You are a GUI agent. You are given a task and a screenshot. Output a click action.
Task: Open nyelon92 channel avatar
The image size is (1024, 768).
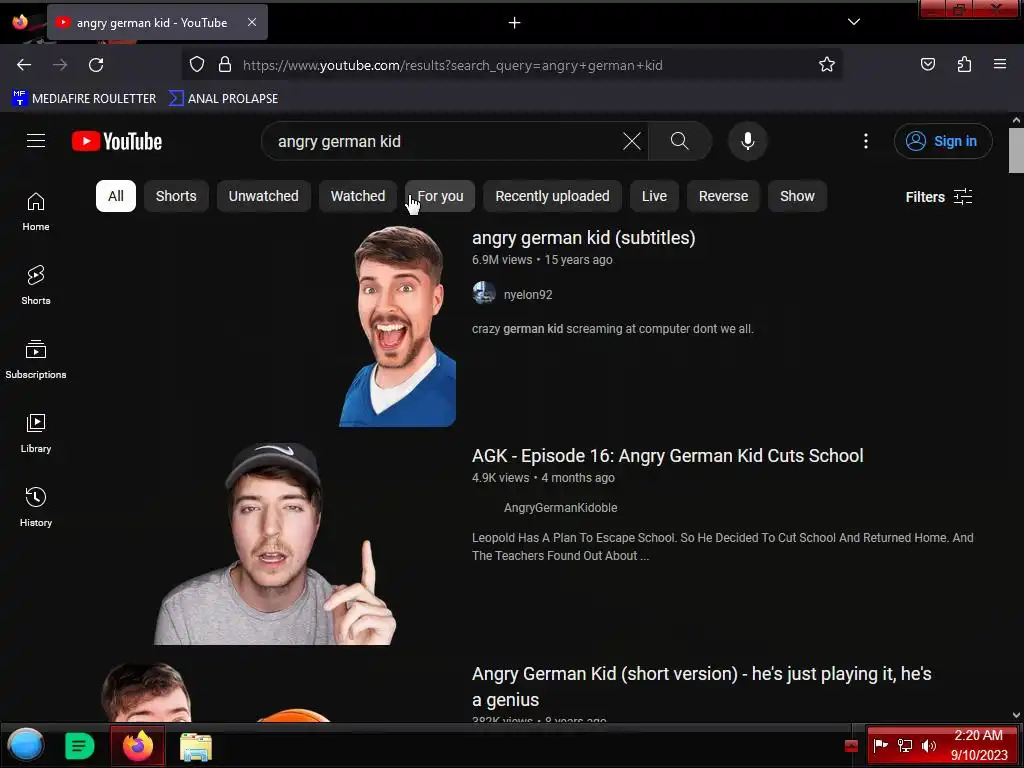click(484, 294)
